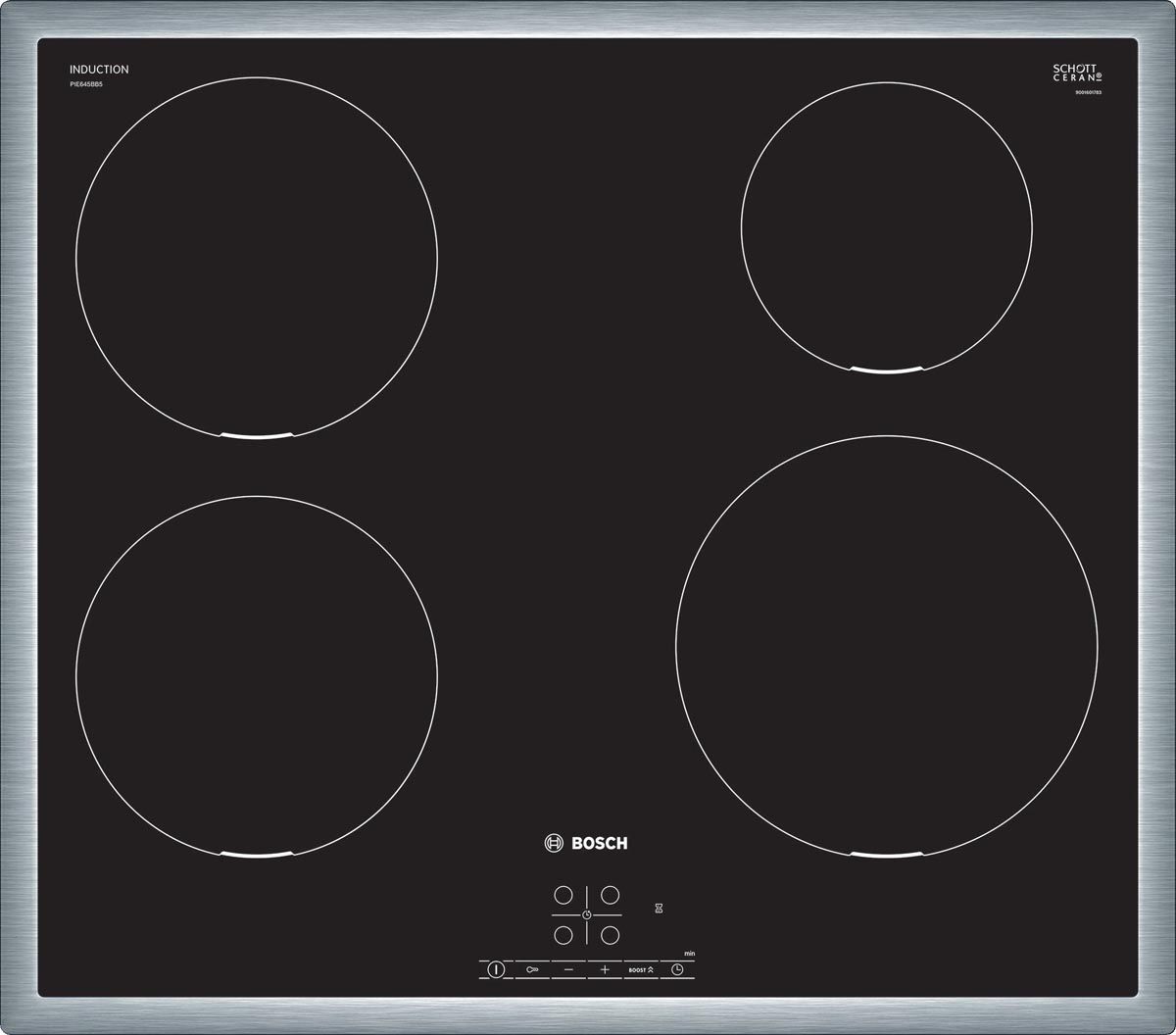1176x1035 pixels.
Task: Click the BOSCH brand text
Action: click(598, 843)
